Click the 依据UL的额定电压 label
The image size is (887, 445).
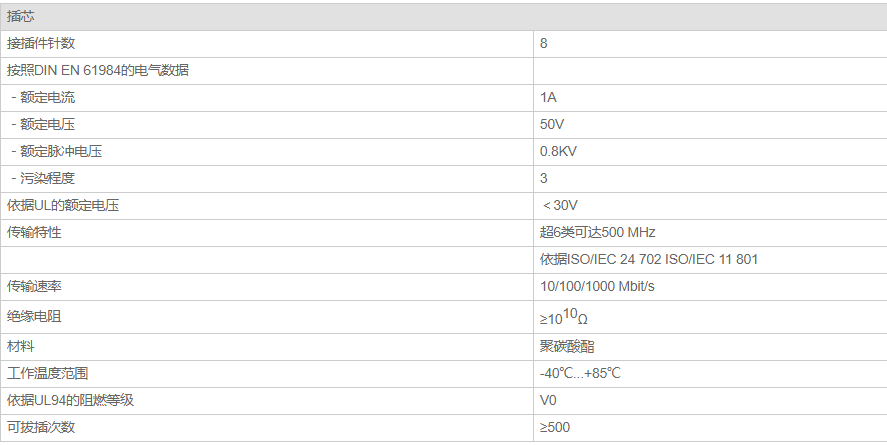[x=68, y=205]
